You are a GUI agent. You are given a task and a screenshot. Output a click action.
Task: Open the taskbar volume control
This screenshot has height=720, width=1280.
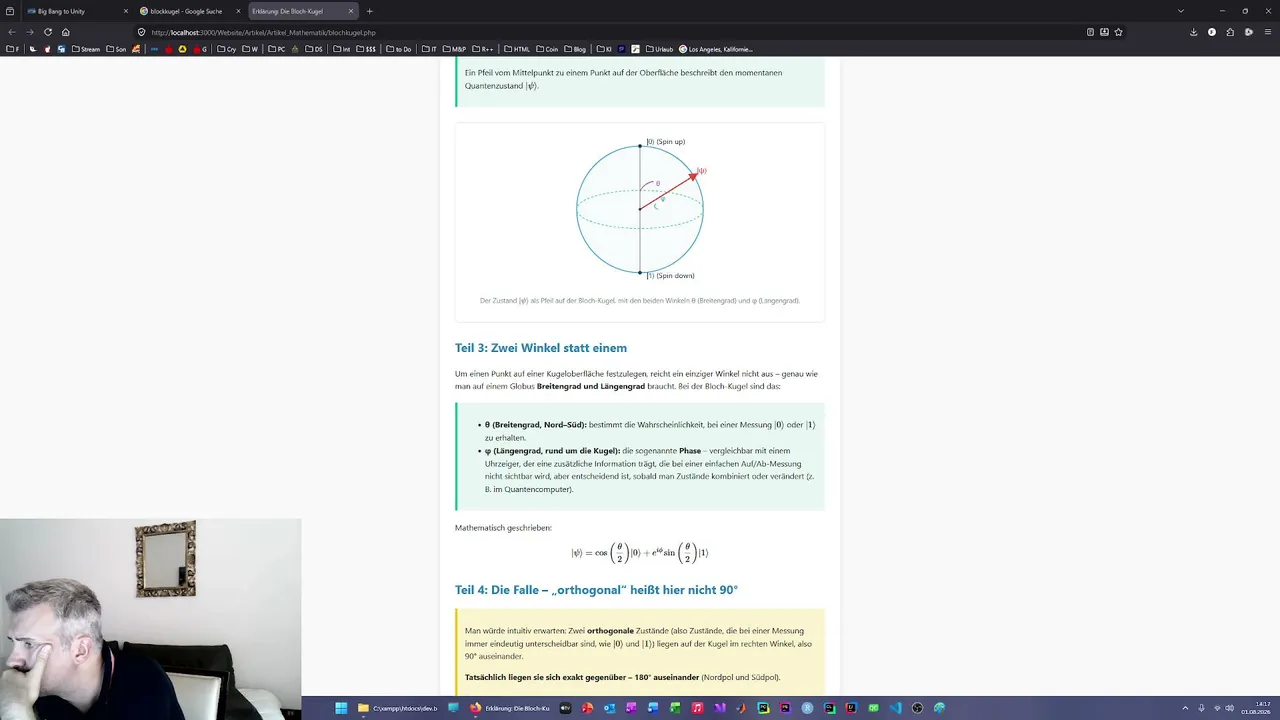pos(1229,708)
